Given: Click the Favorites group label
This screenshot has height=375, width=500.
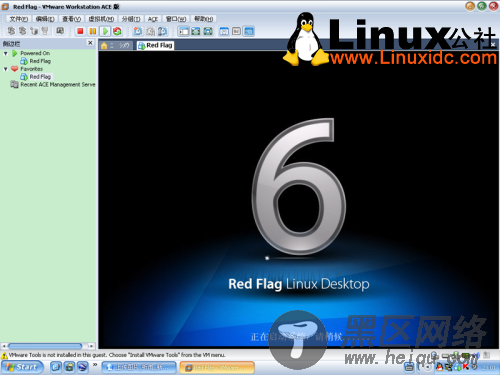Looking at the screenshot, I should (32, 69).
